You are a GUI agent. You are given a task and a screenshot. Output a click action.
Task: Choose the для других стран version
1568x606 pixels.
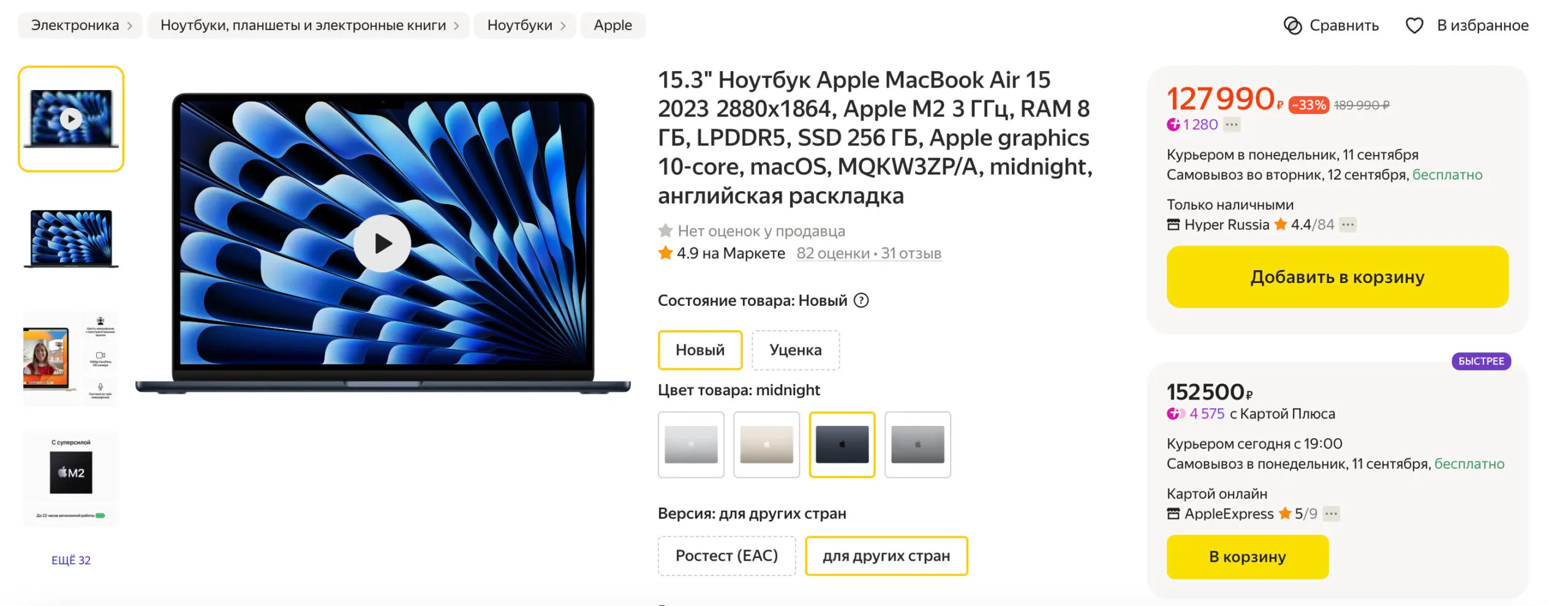click(886, 556)
